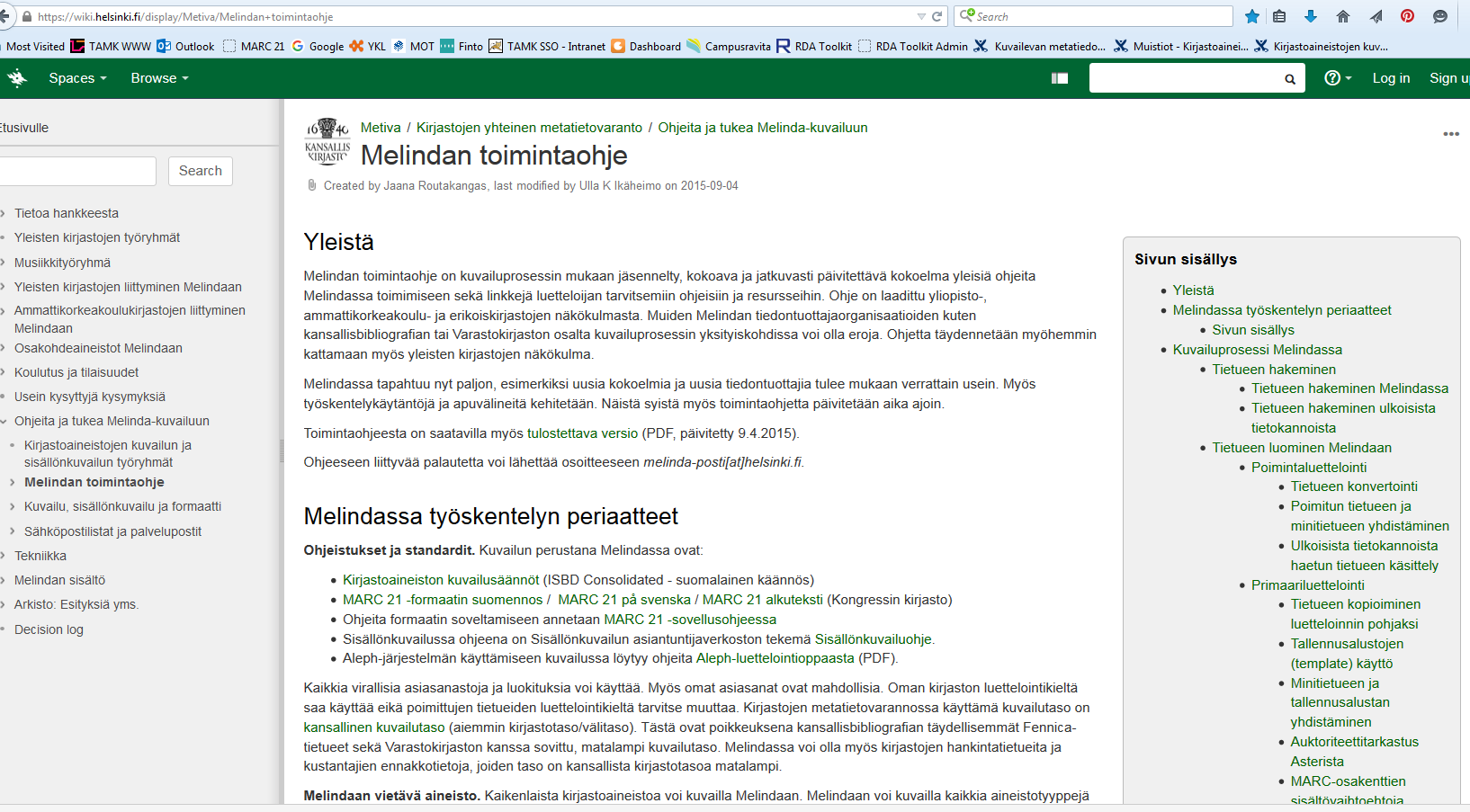Open the chat smiley toolbar icon
This screenshot has height=812, width=1470.
coord(1440,16)
